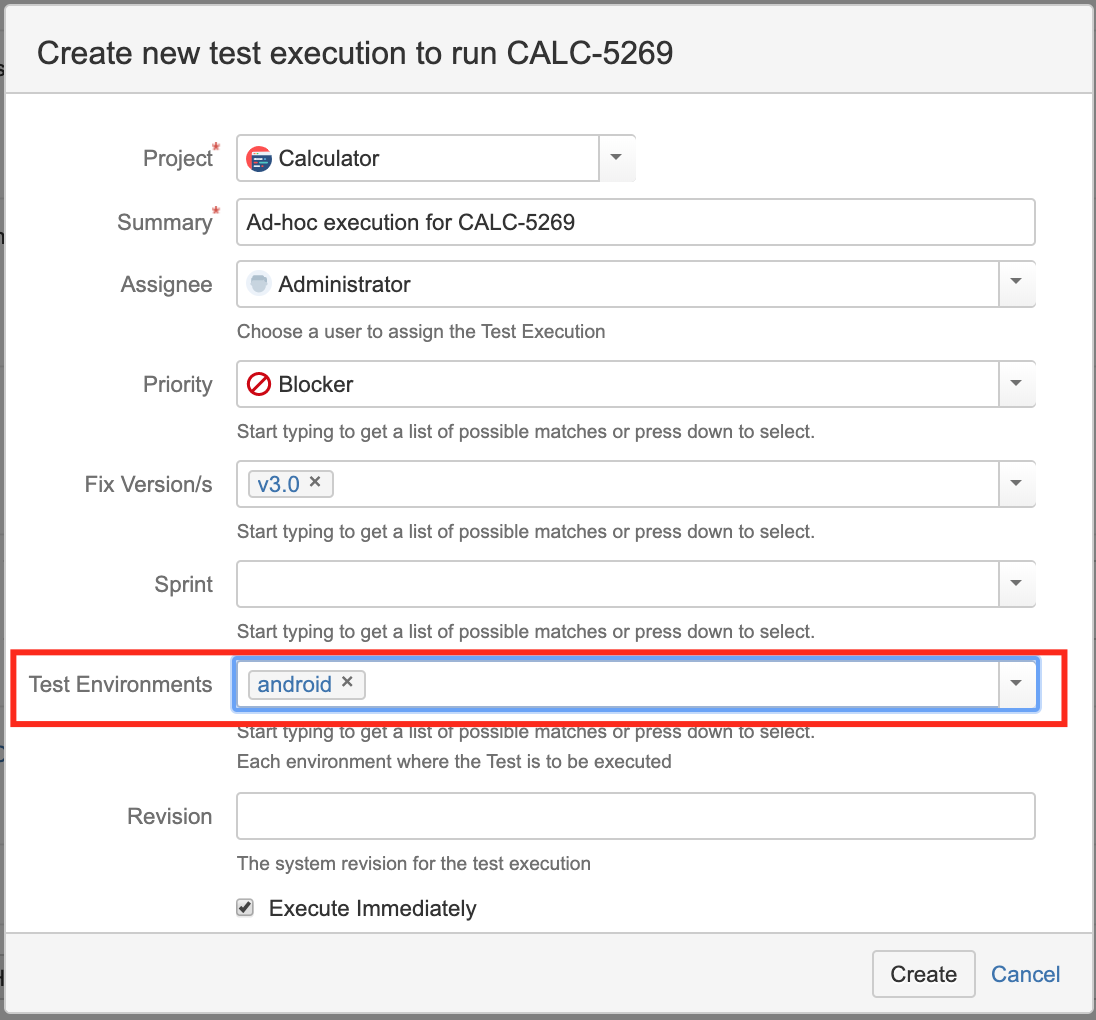The height and width of the screenshot is (1020, 1096).
Task: Expand the Assignee dropdown
Action: [1016, 283]
